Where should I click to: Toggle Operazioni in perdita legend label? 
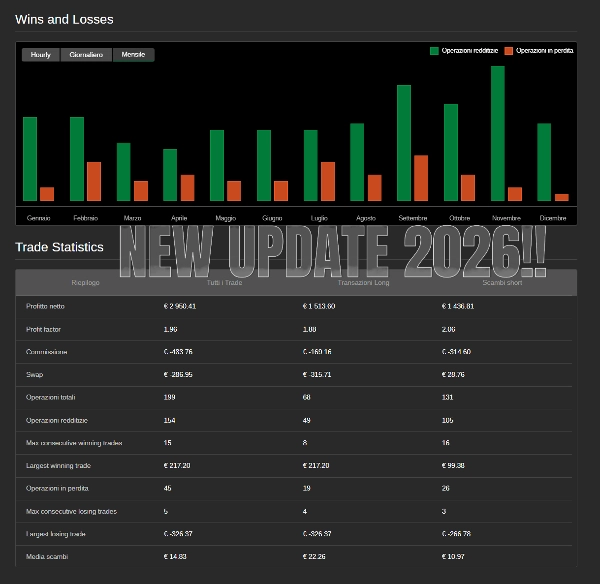coord(545,50)
